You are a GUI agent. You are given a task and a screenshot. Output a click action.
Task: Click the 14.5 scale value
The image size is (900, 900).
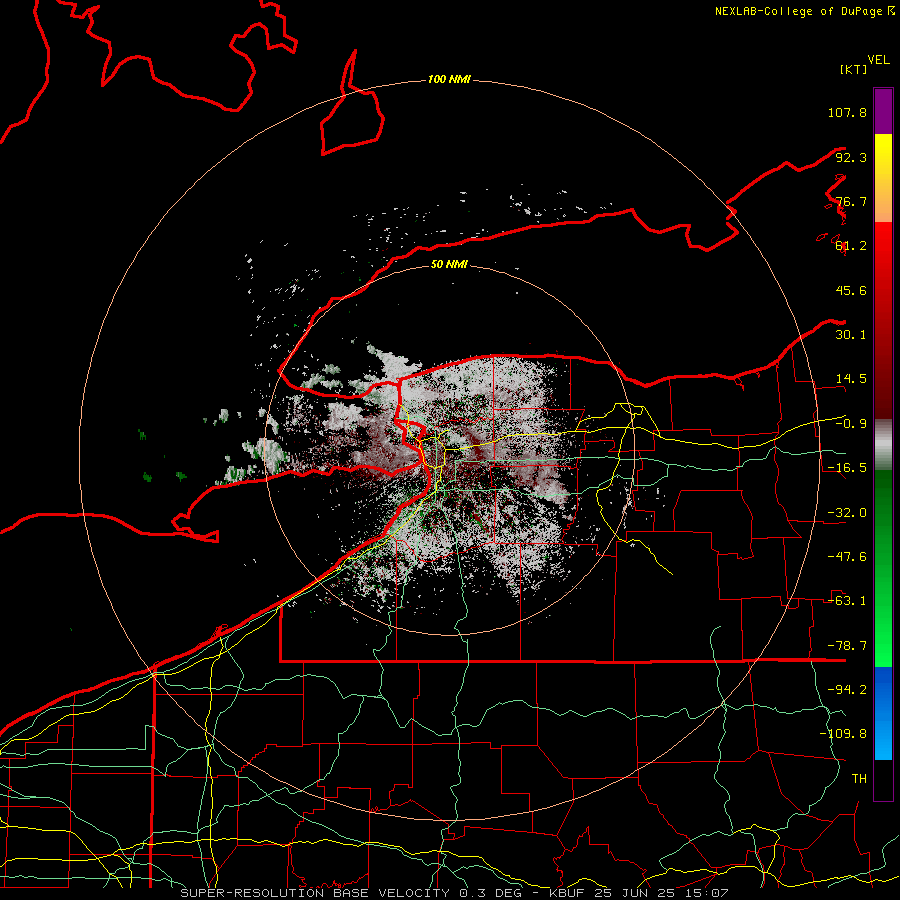click(851, 379)
